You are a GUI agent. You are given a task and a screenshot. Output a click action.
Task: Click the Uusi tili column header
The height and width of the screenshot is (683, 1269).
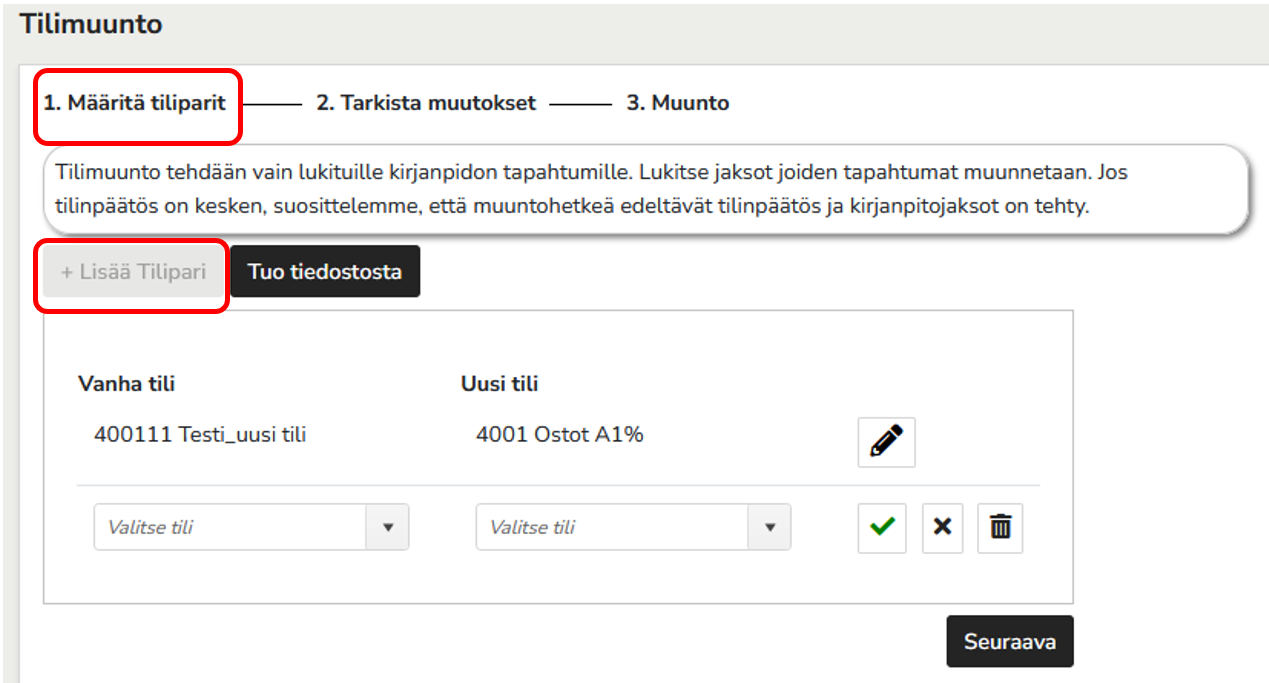pyautogui.click(x=500, y=384)
